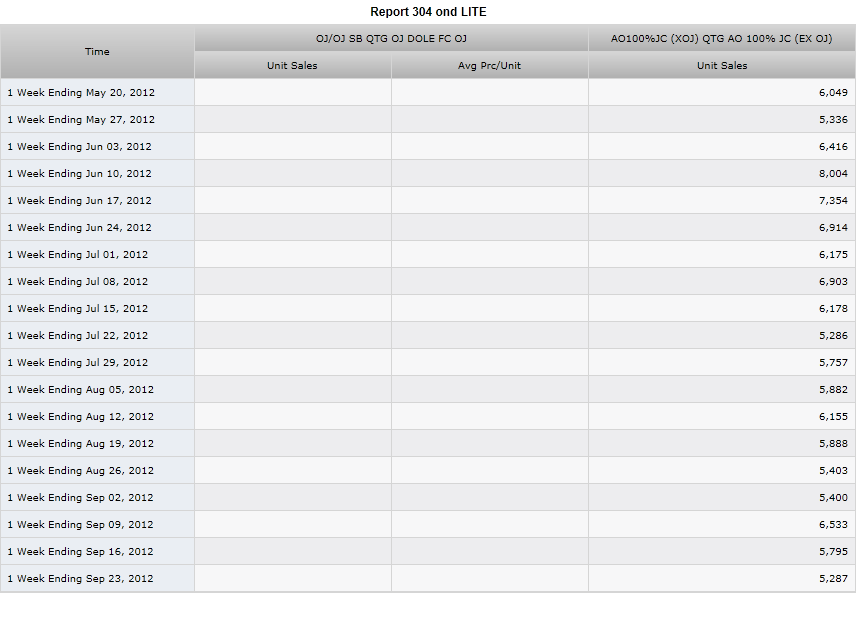Click the unit sales value 5,286
This screenshot has width=856, height=631.
pos(833,336)
